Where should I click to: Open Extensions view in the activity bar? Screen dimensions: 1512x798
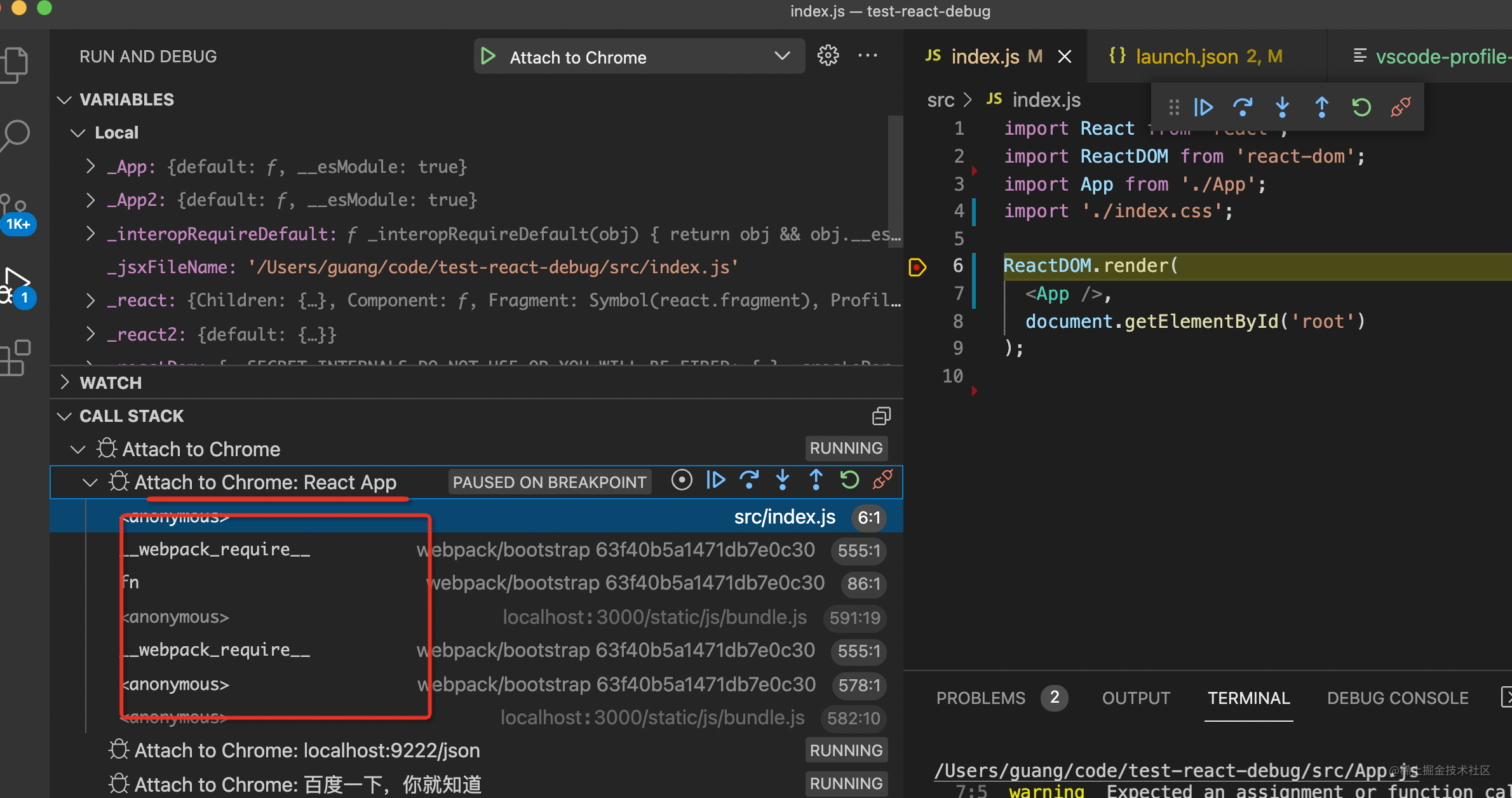16,358
